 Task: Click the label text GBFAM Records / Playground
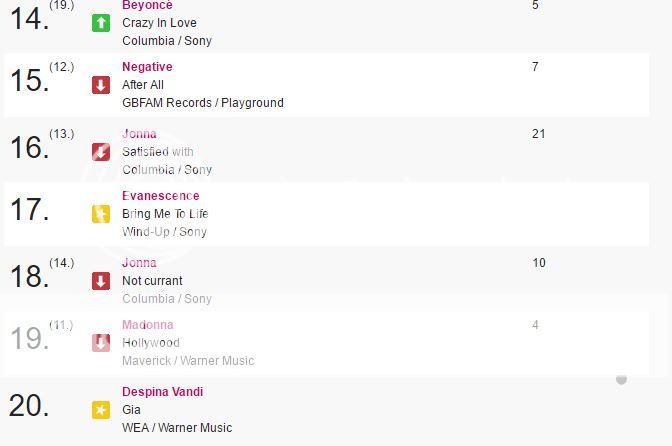coord(203,103)
